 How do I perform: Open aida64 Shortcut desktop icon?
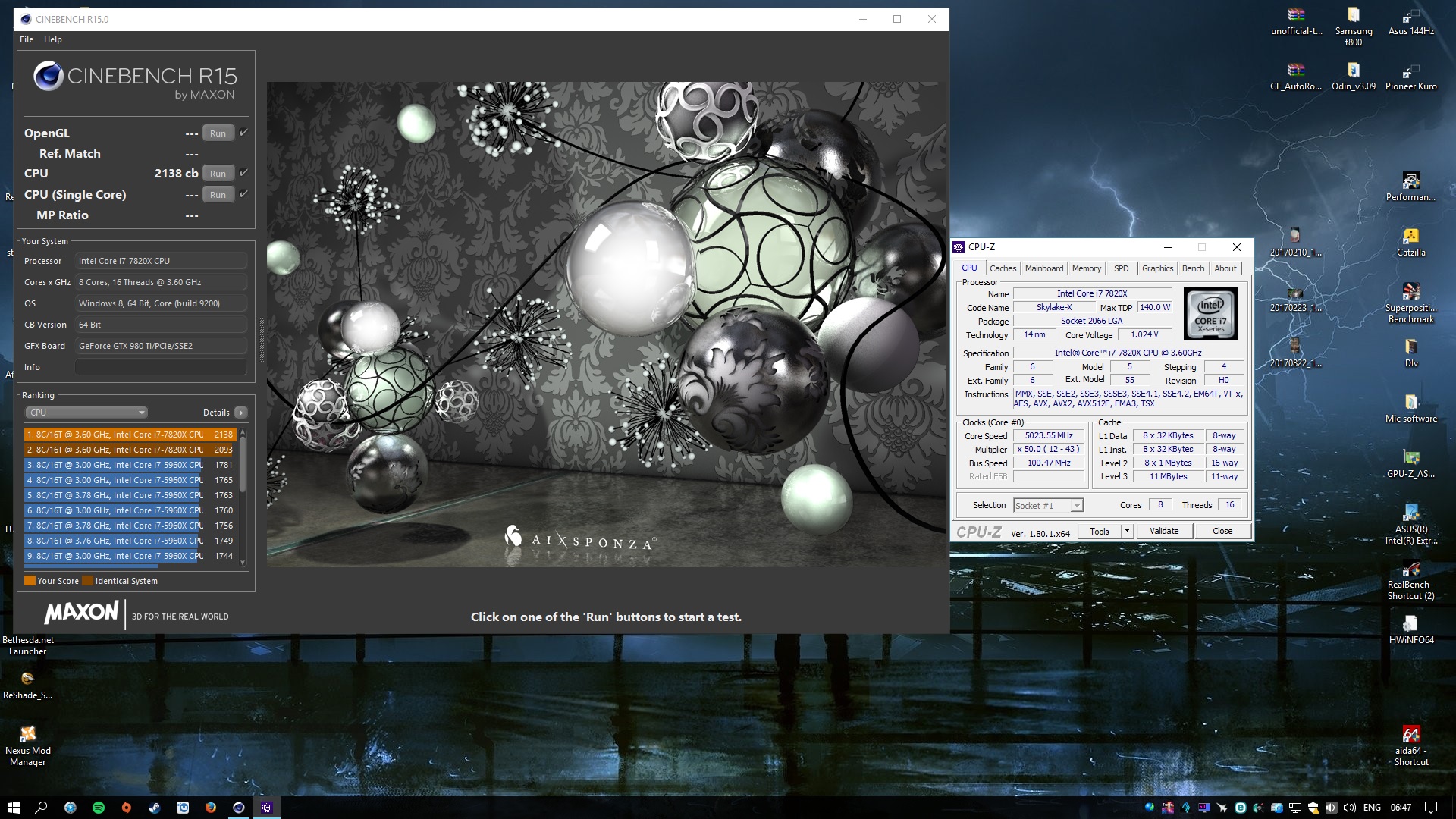coord(1411,745)
